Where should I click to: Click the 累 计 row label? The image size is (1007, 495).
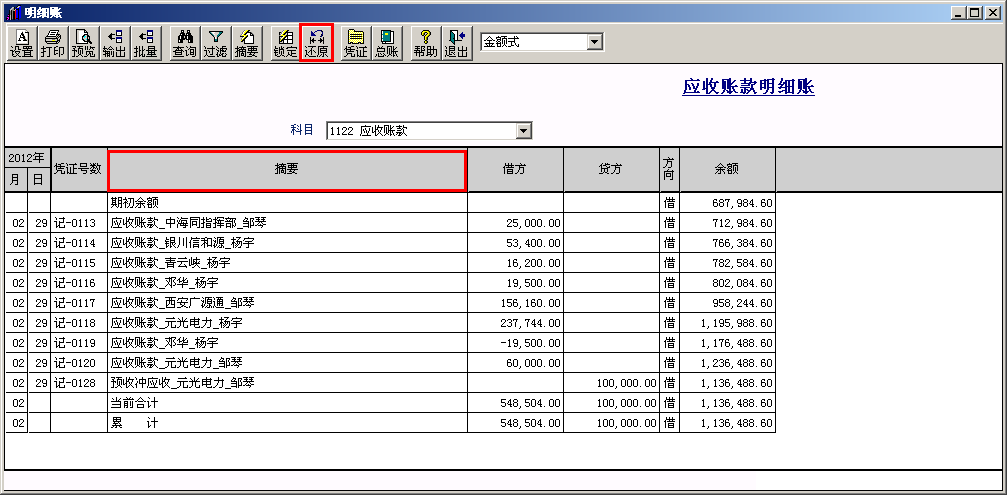(x=134, y=422)
